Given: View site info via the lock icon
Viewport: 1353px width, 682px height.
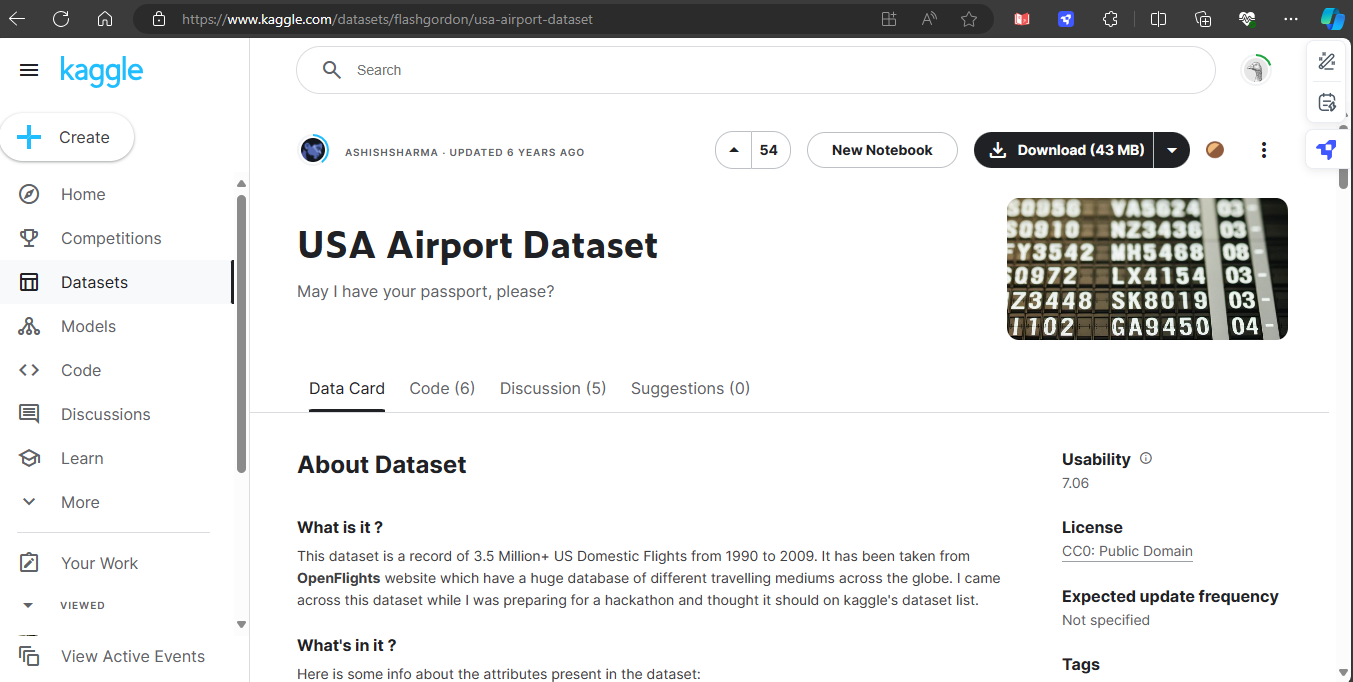Looking at the screenshot, I should [x=158, y=19].
